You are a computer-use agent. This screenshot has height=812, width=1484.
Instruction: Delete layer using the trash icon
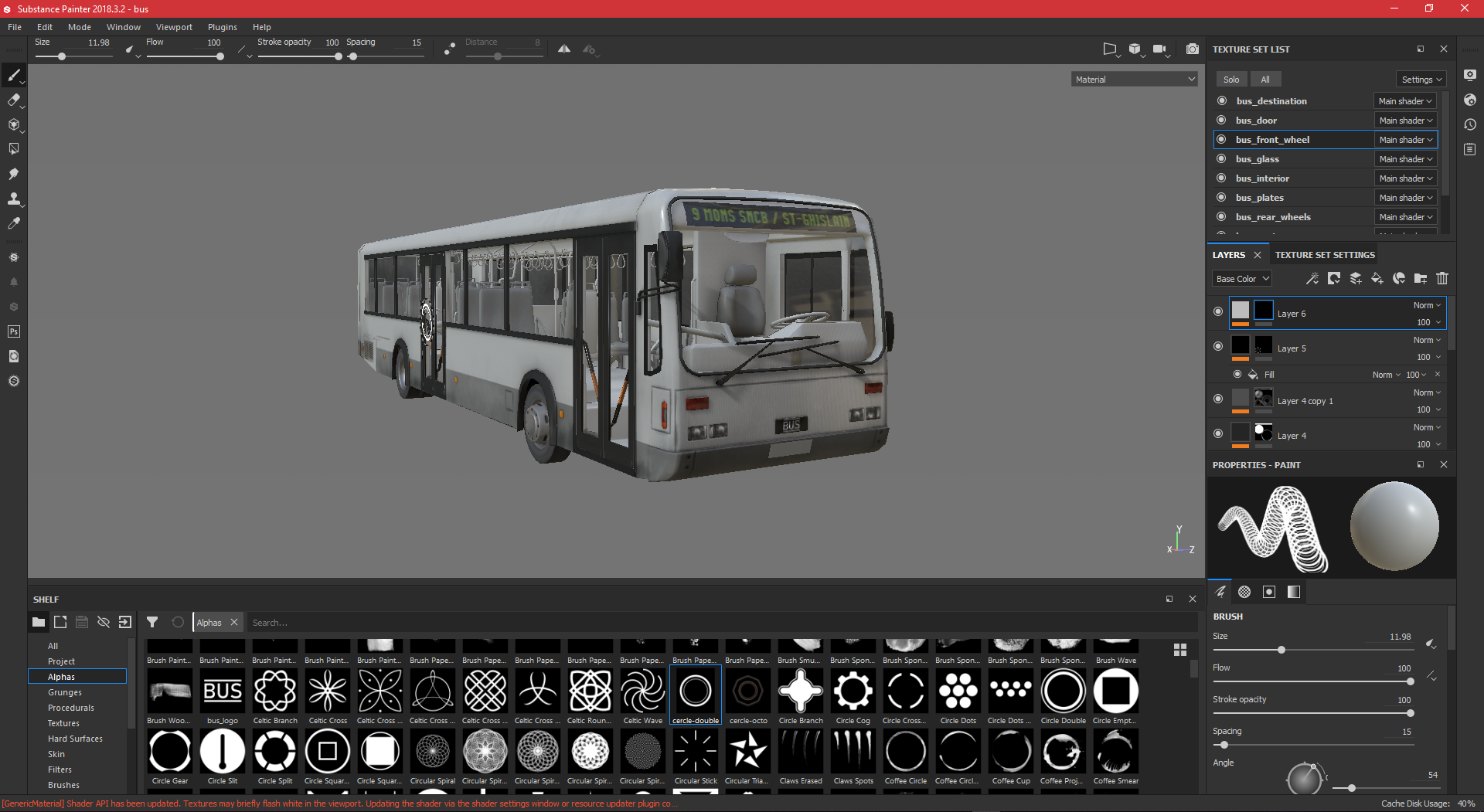(x=1442, y=279)
